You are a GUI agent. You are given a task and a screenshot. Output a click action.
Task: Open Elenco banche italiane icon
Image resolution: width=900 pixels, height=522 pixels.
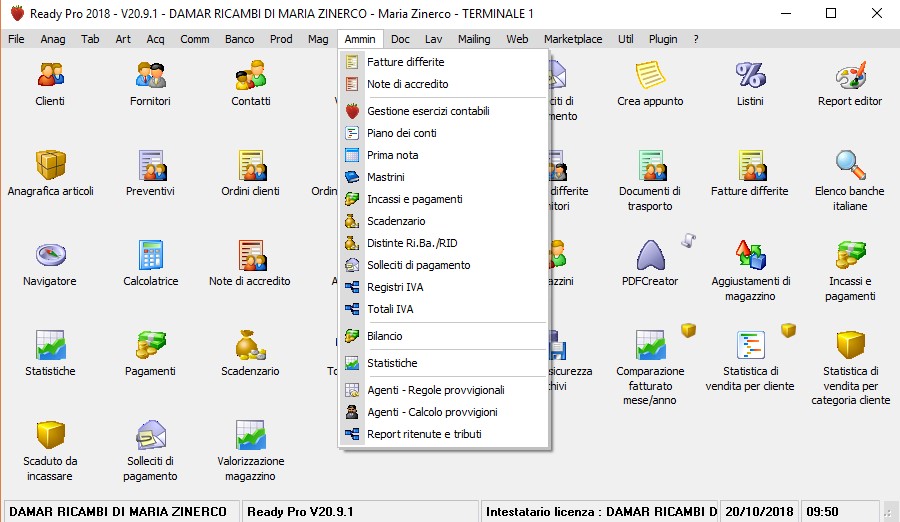click(x=850, y=165)
